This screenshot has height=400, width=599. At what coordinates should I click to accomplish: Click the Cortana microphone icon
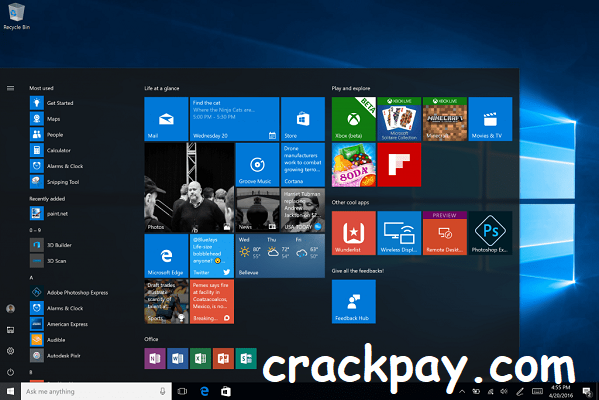coord(162,391)
